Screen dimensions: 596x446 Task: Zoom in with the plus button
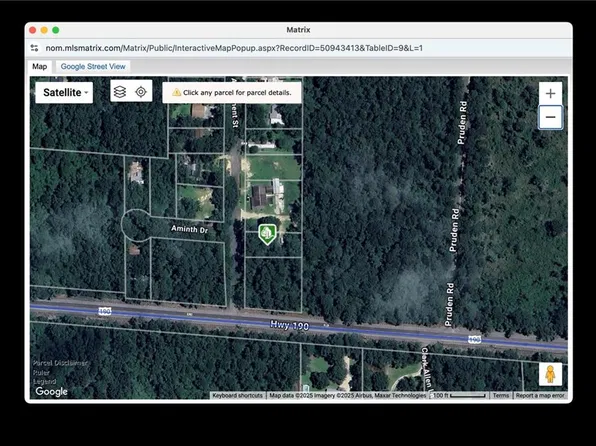(x=550, y=93)
